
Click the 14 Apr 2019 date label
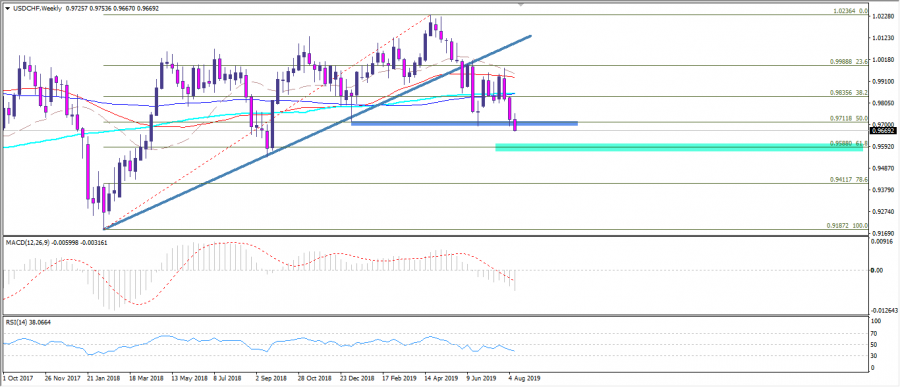click(x=441, y=379)
